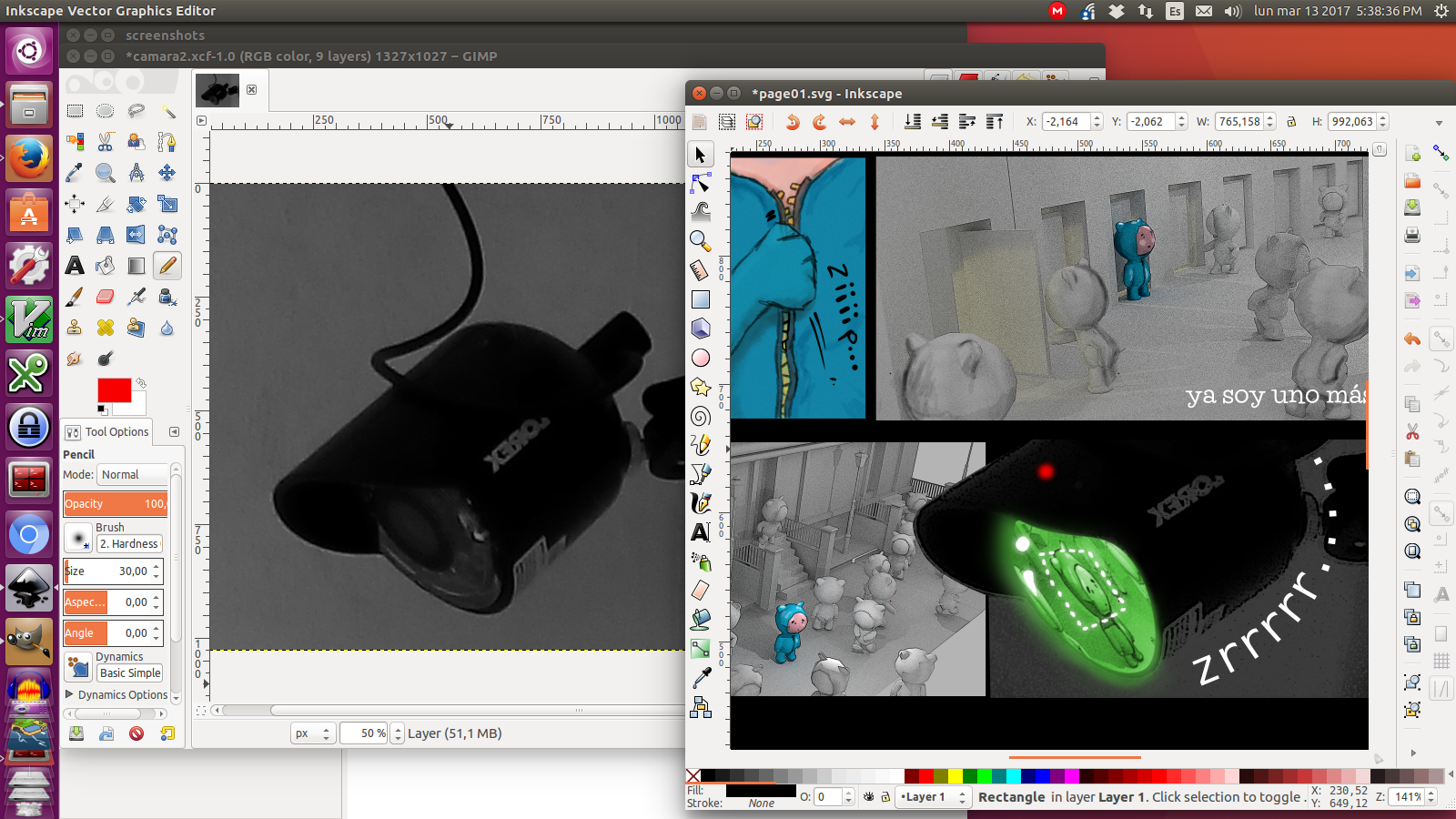The height and width of the screenshot is (819, 1456).
Task: Click Inkscape black Fill color indicator
Action: (761, 791)
